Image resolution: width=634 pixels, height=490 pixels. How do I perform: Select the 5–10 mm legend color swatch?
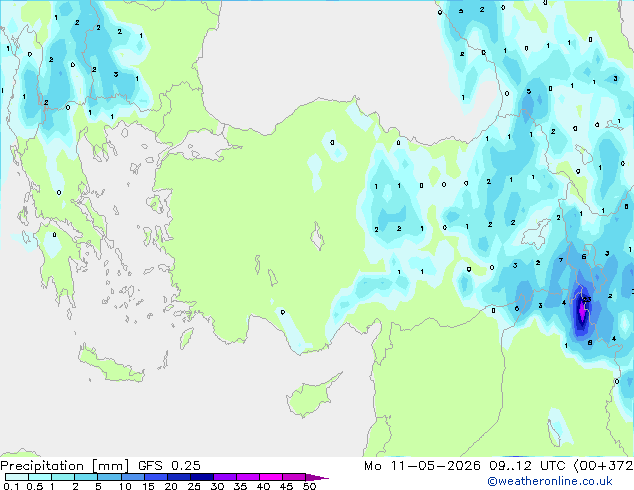[x=109, y=477]
